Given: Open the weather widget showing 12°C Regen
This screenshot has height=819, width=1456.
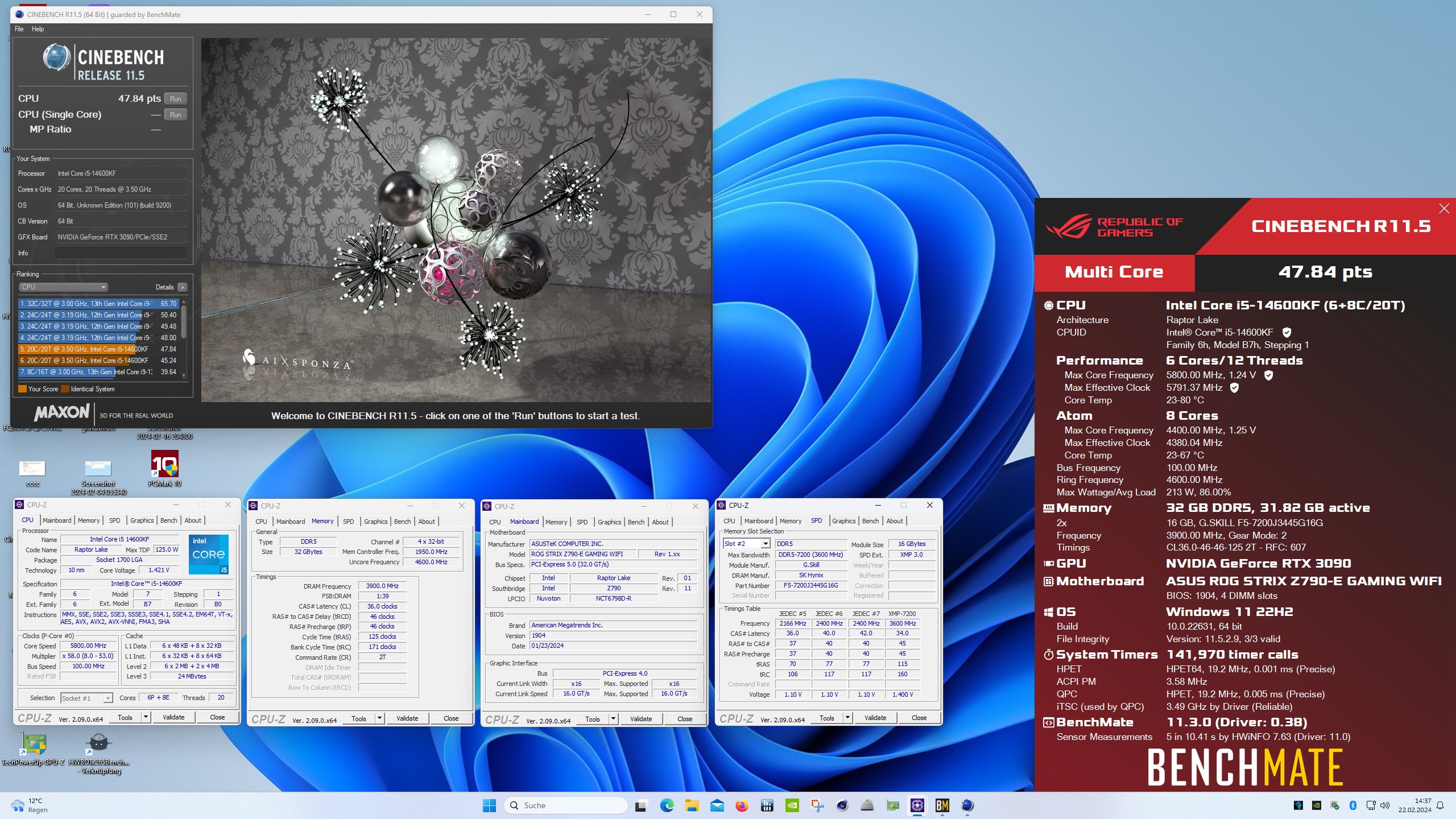Looking at the screenshot, I should click(x=30, y=805).
